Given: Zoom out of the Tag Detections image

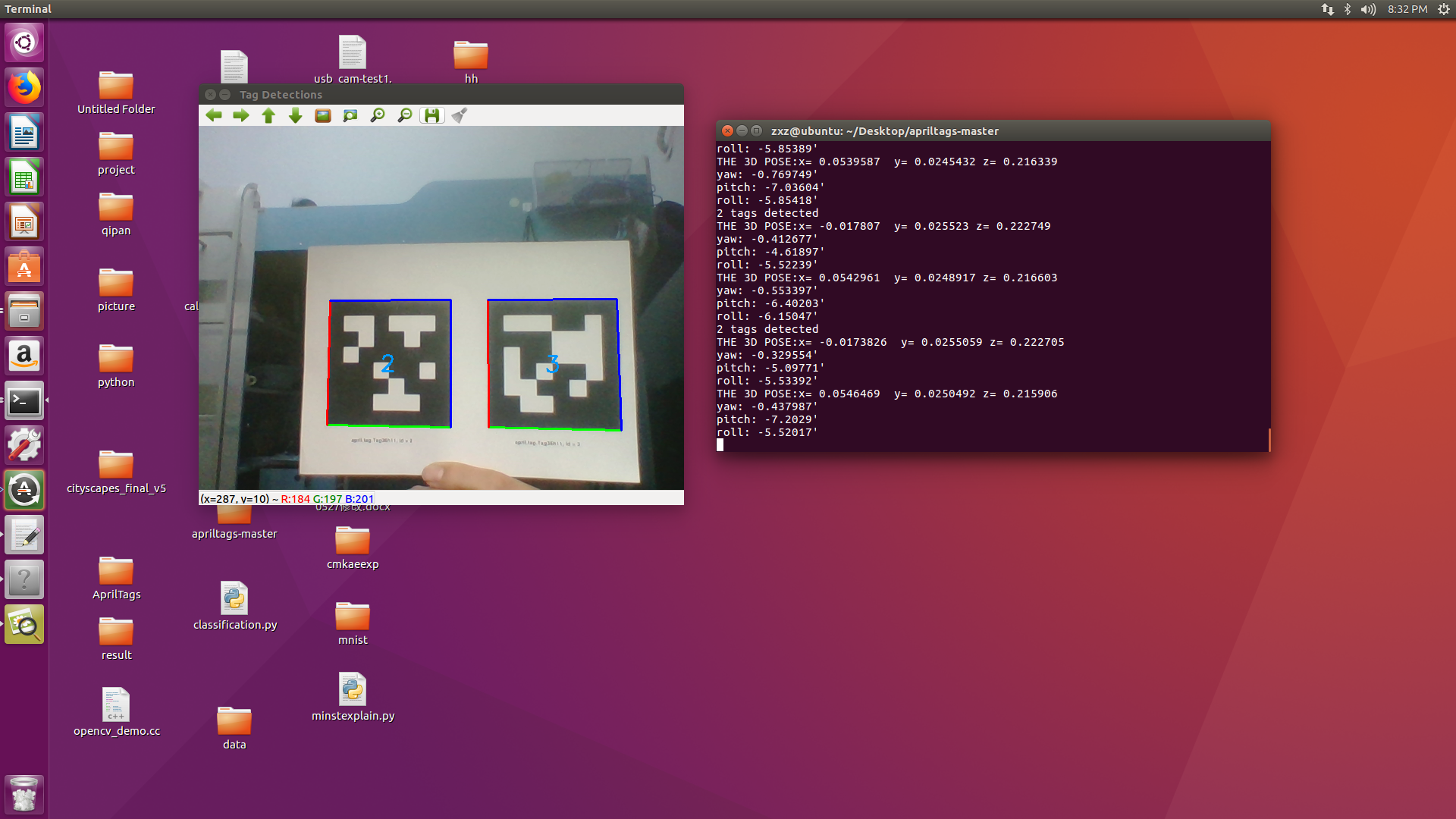Looking at the screenshot, I should [405, 115].
